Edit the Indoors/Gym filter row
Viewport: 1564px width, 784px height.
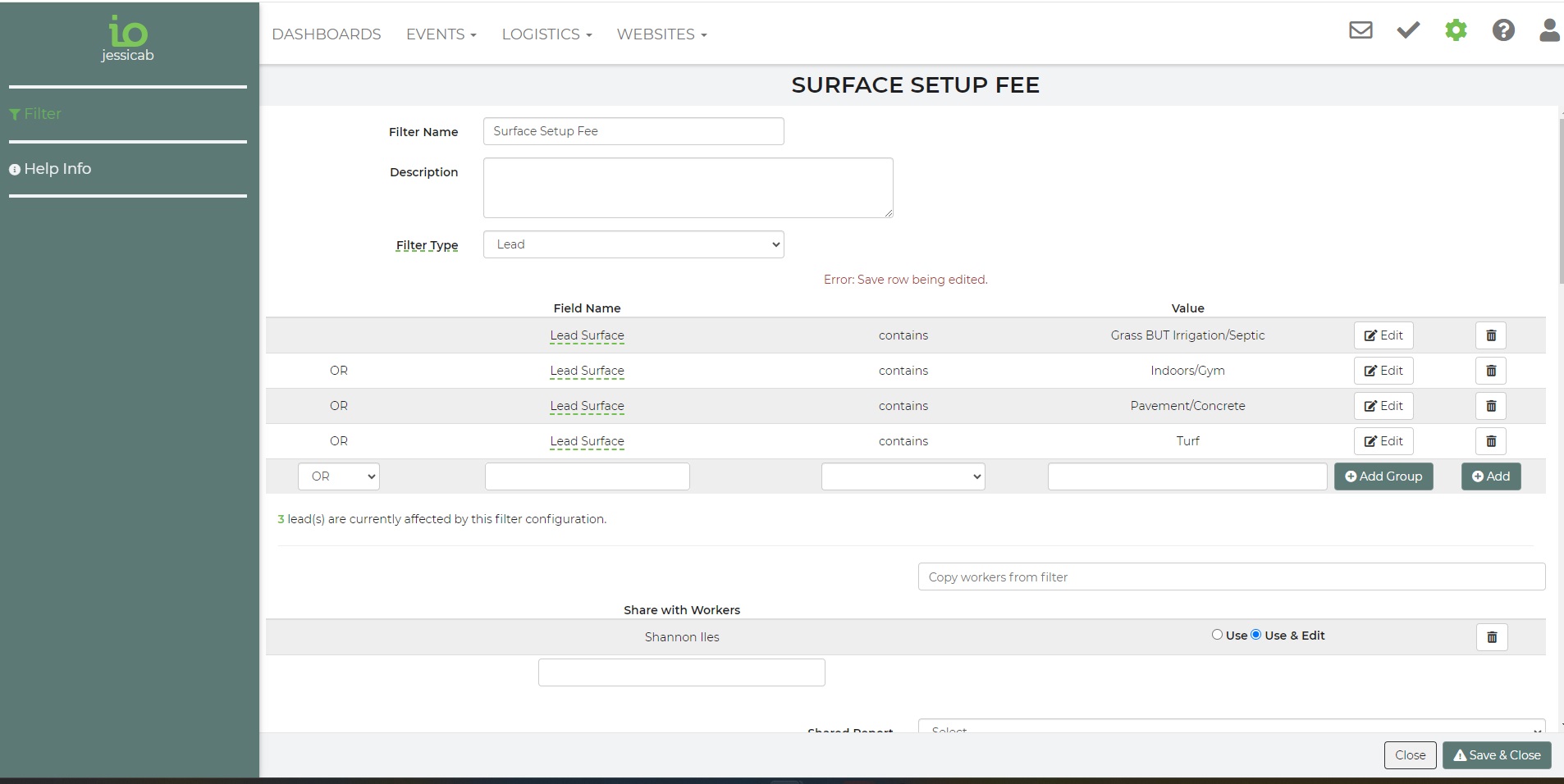coord(1383,371)
